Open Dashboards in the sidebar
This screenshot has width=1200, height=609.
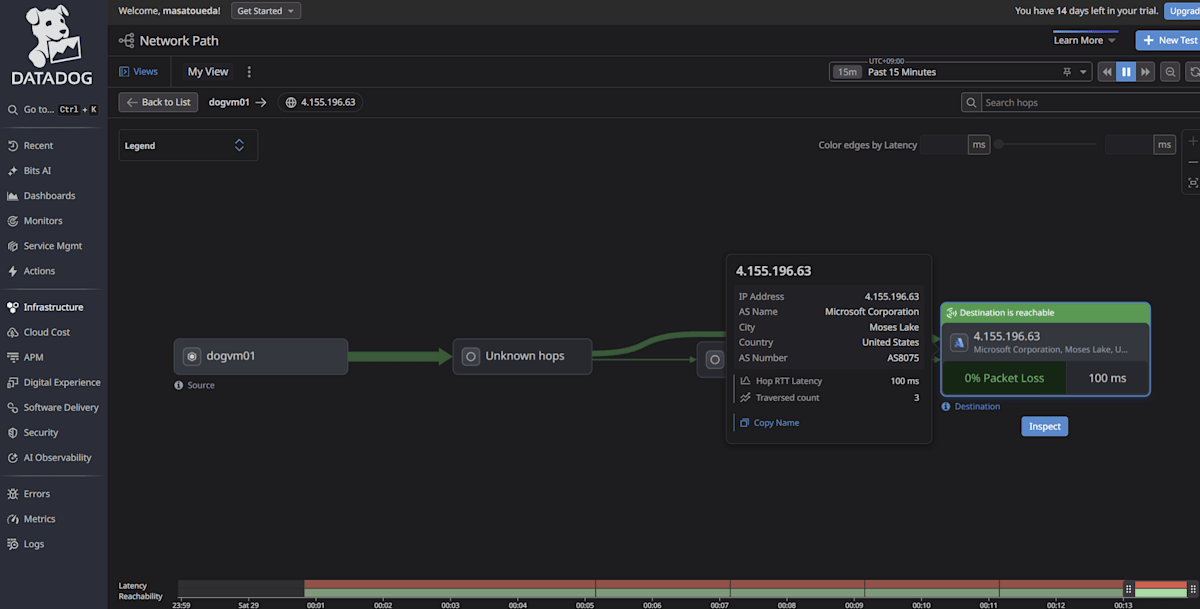tap(49, 196)
